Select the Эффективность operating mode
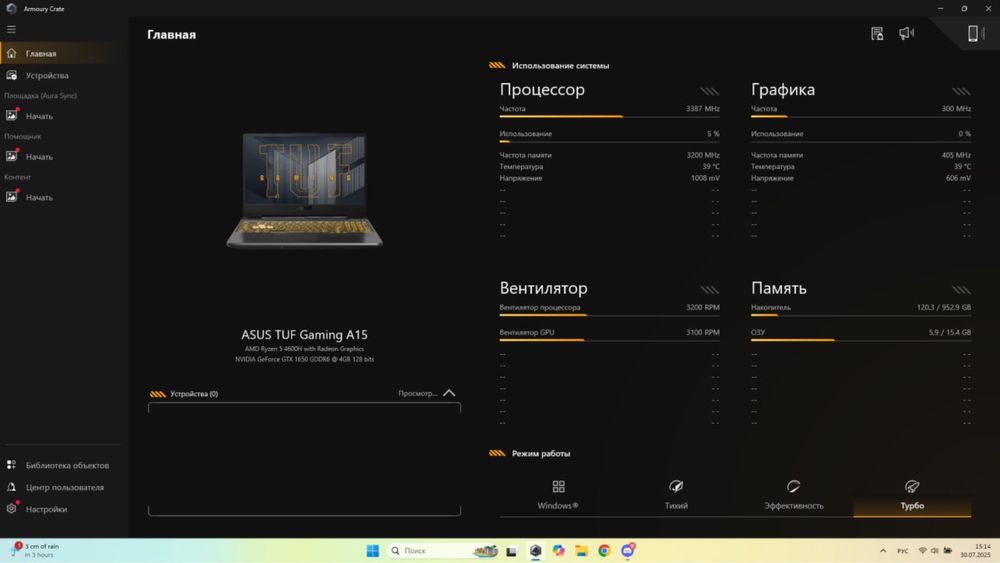This screenshot has width=1000, height=563. pos(794,495)
